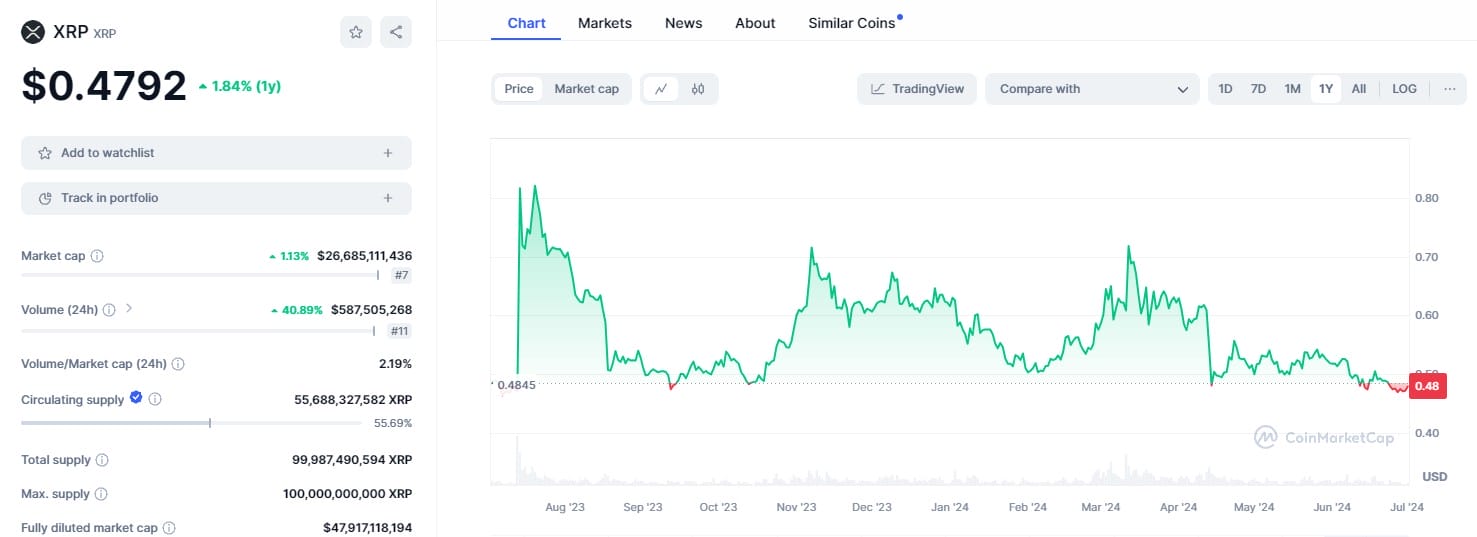Click the Total supply info icon

pos(102,460)
